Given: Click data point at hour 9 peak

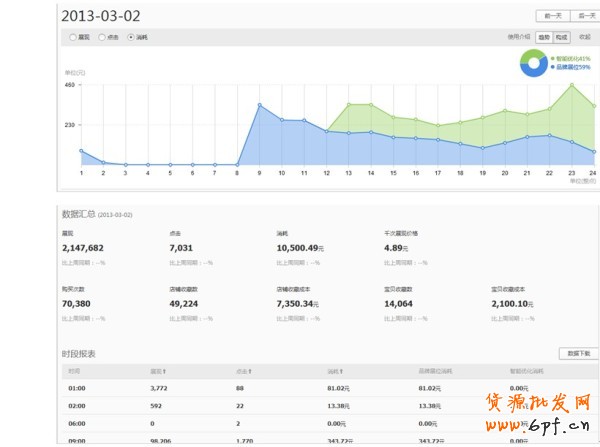Looking at the screenshot, I should (x=259, y=105).
